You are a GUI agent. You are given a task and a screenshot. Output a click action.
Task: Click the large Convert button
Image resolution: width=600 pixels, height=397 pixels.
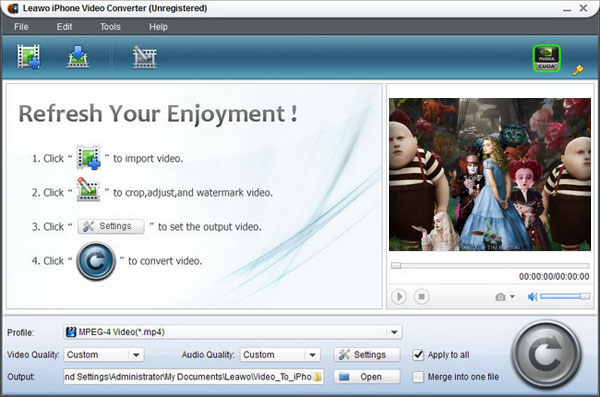pyautogui.click(x=546, y=355)
